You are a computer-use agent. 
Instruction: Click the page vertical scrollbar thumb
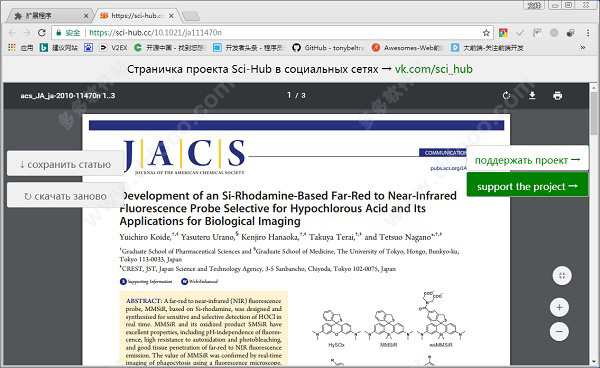[x=593, y=113]
